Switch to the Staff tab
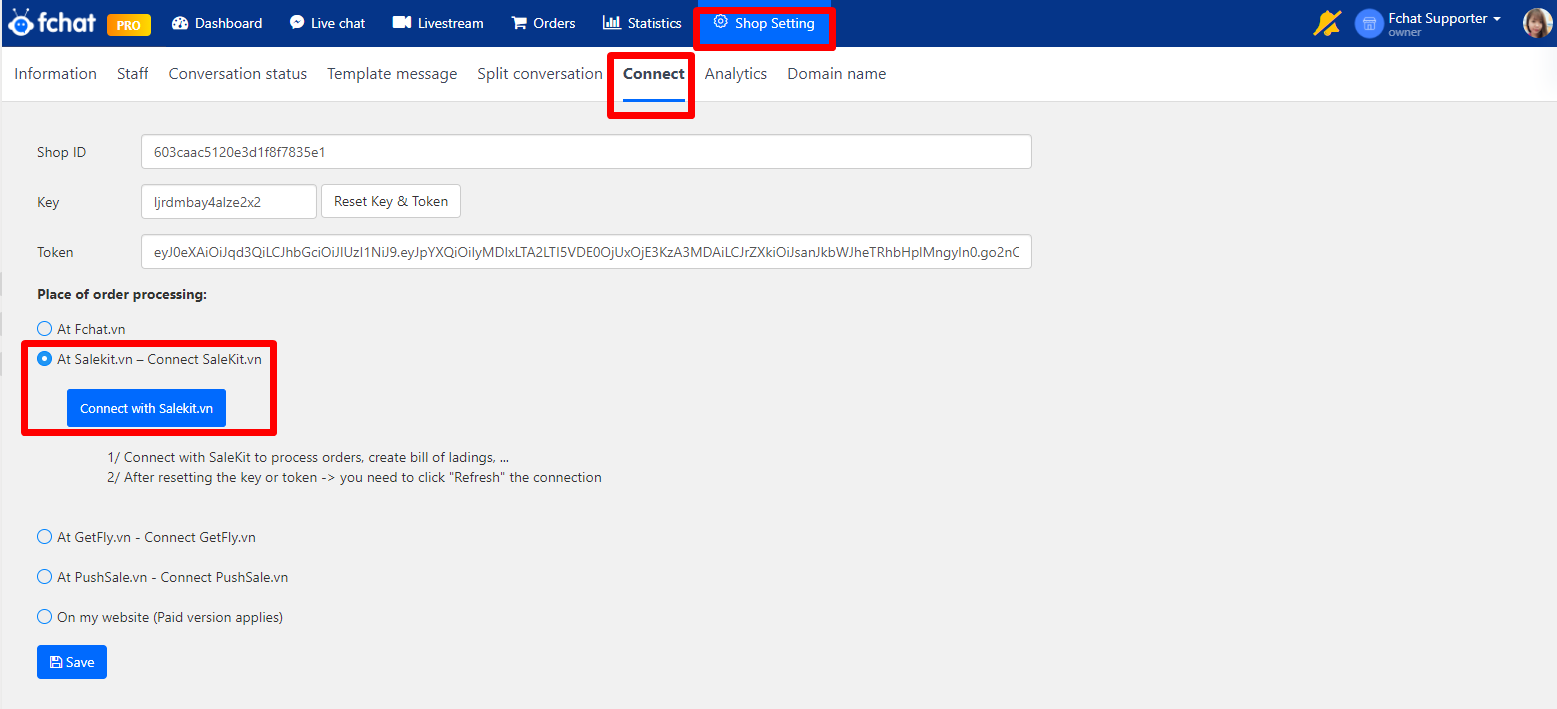Viewport: 1557px width, 709px height. pyautogui.click(x=133, y=74)
